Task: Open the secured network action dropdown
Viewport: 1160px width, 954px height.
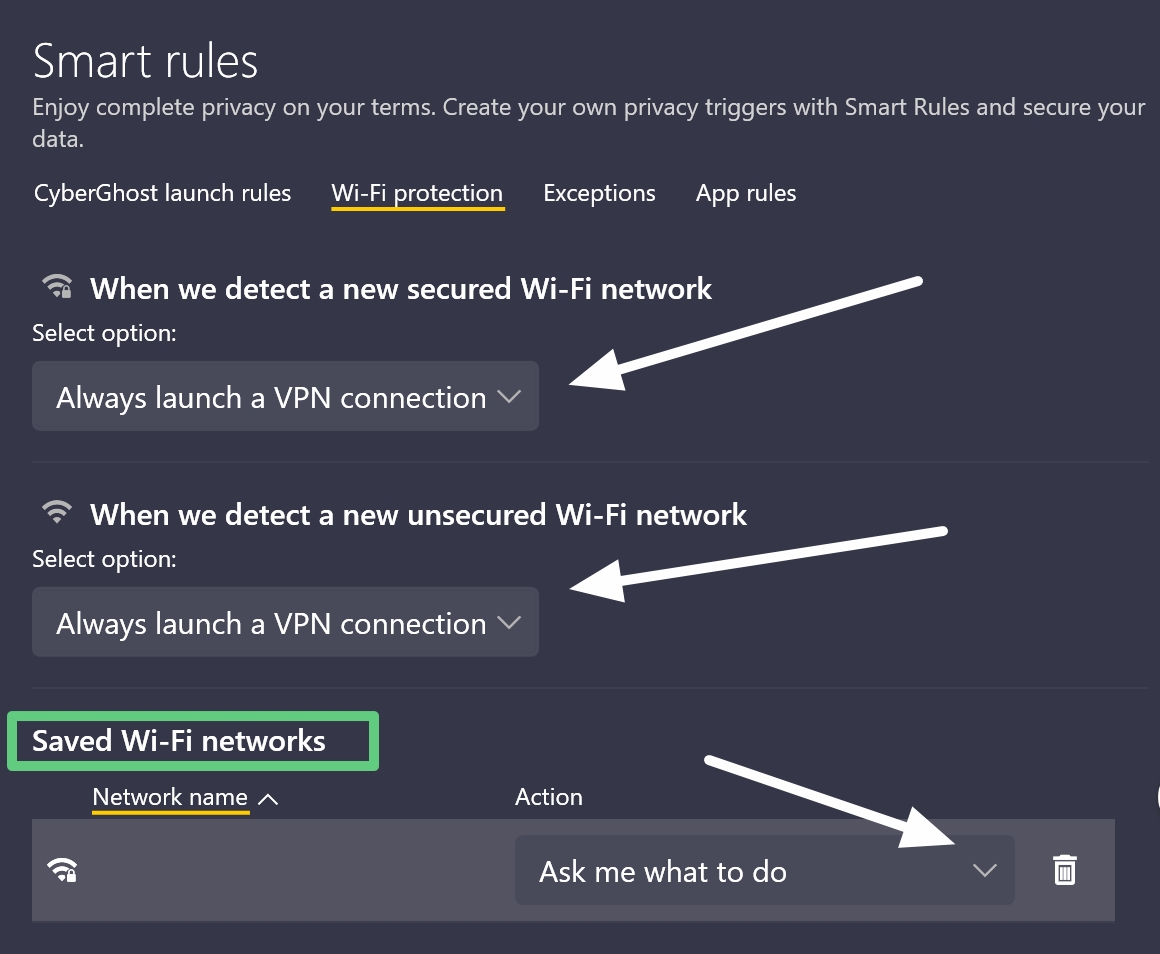Action: coord(285,396)
